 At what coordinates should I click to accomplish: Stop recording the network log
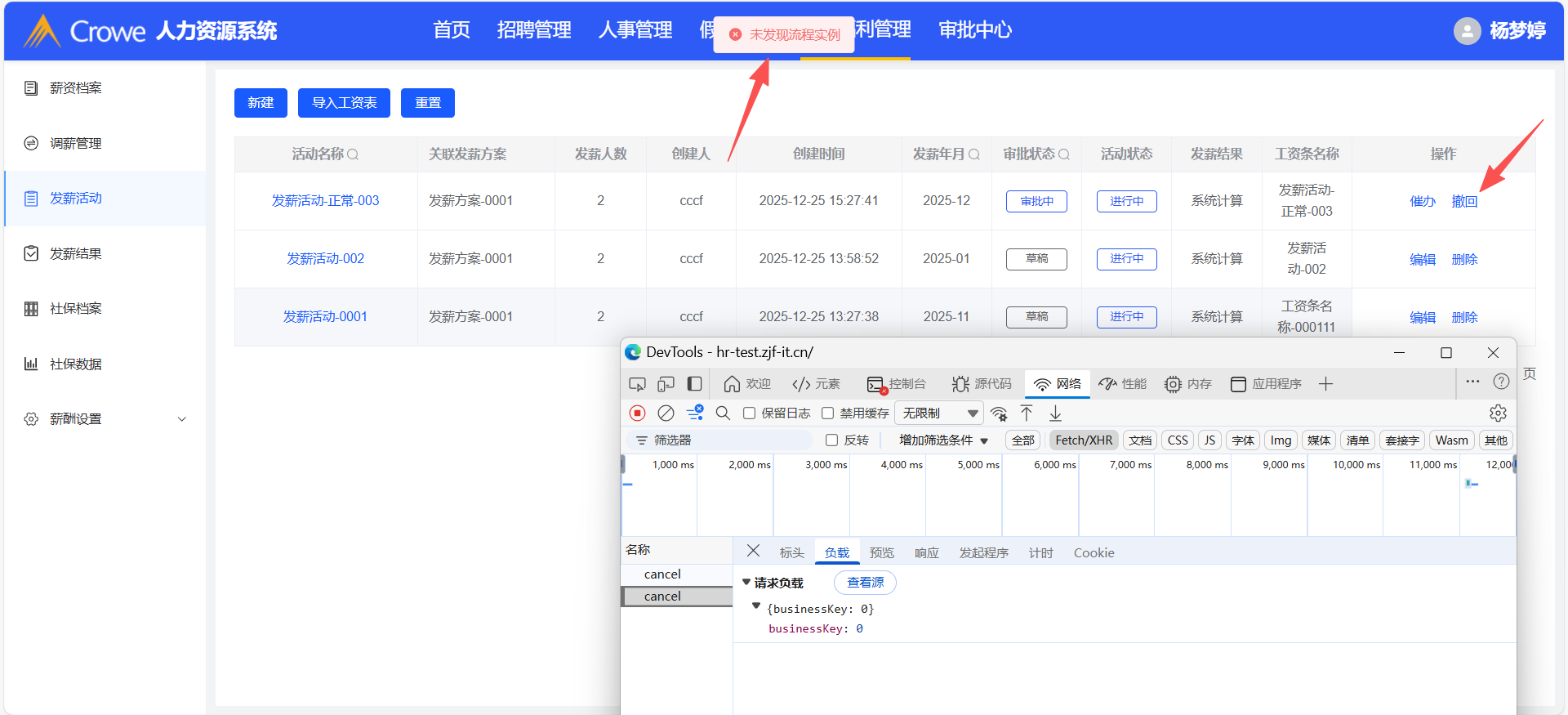click(638, 413)
